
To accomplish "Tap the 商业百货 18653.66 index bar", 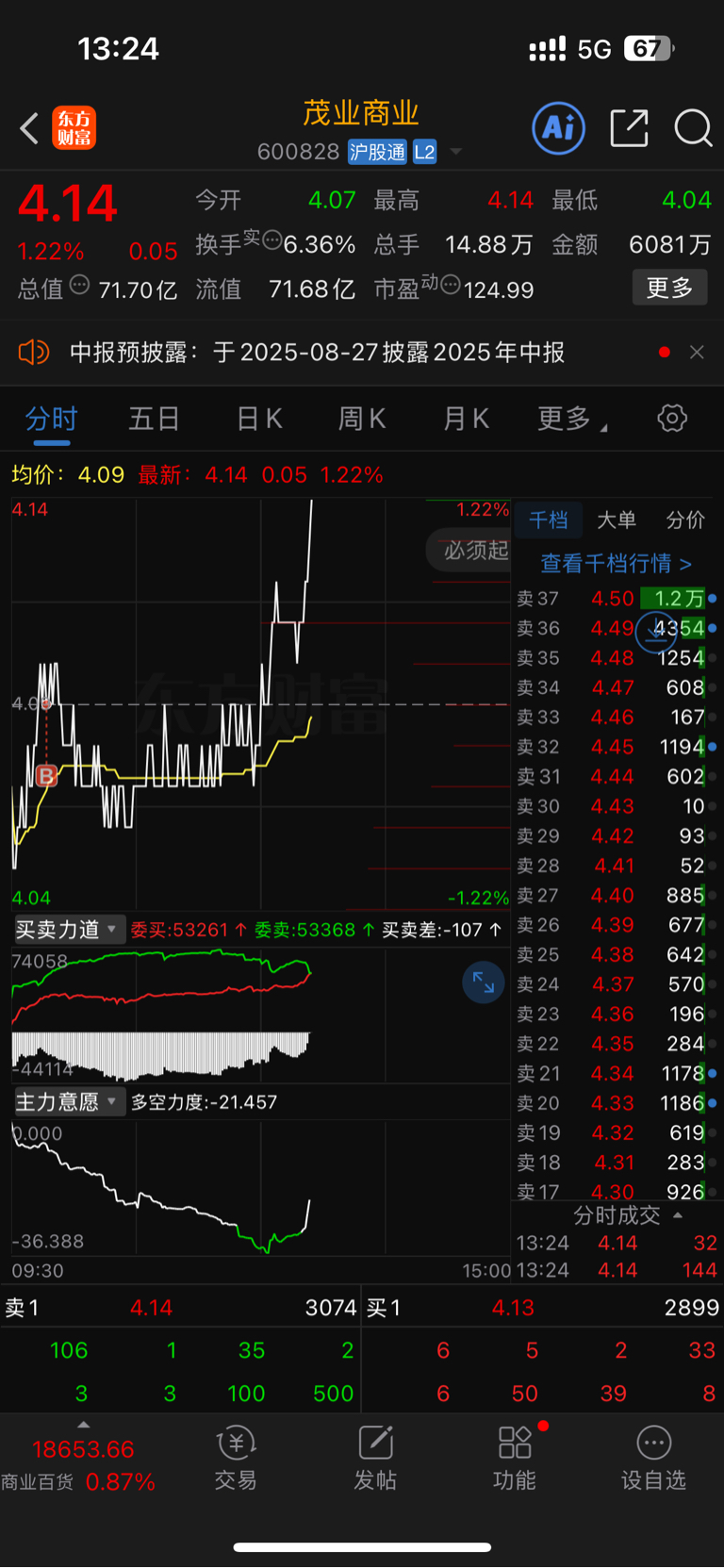I will [x=79, y=1465].
